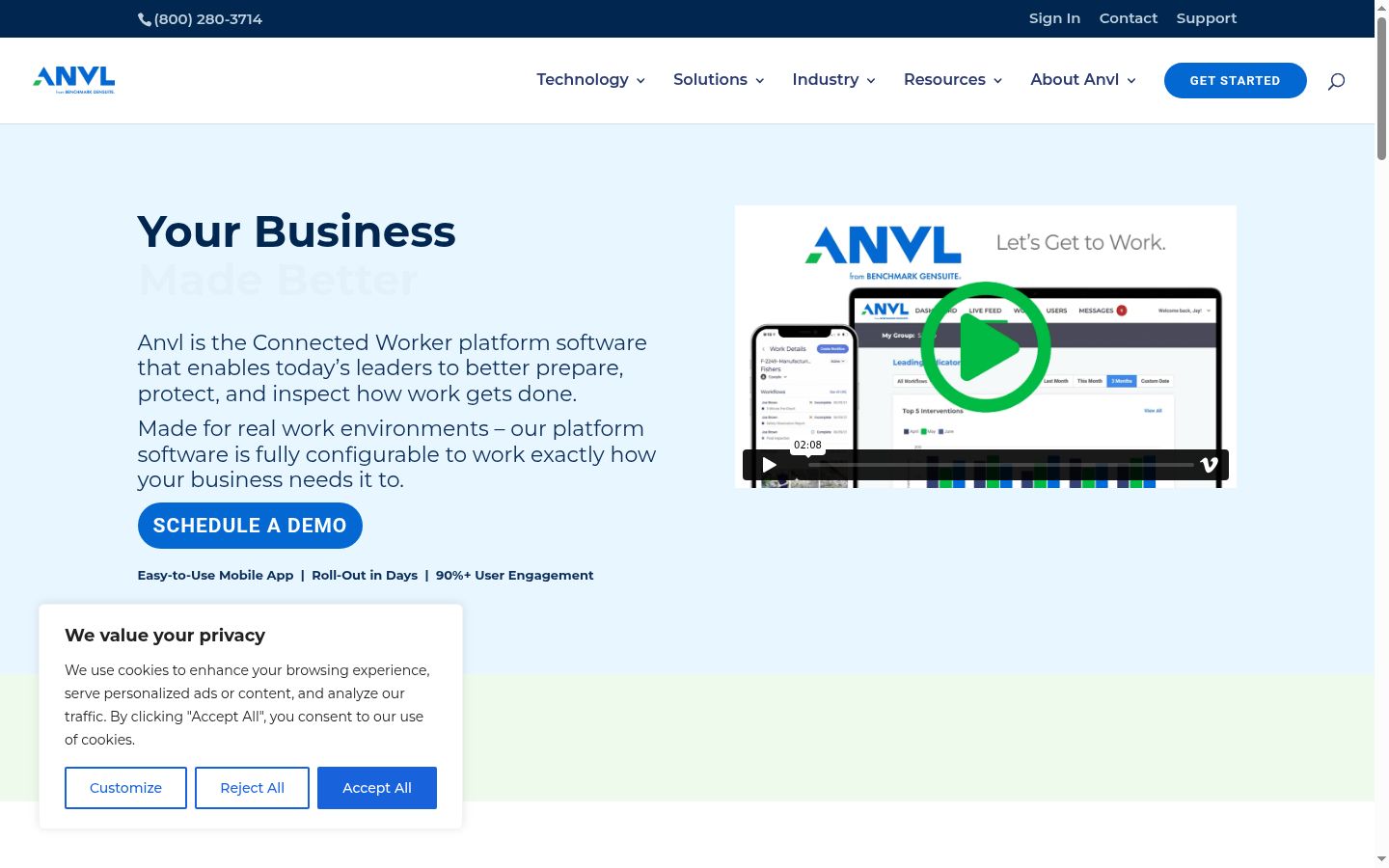Screen dimensions: 1389x868
Task: Click 'We value your privacy' heading
Action: click(165, 636)
